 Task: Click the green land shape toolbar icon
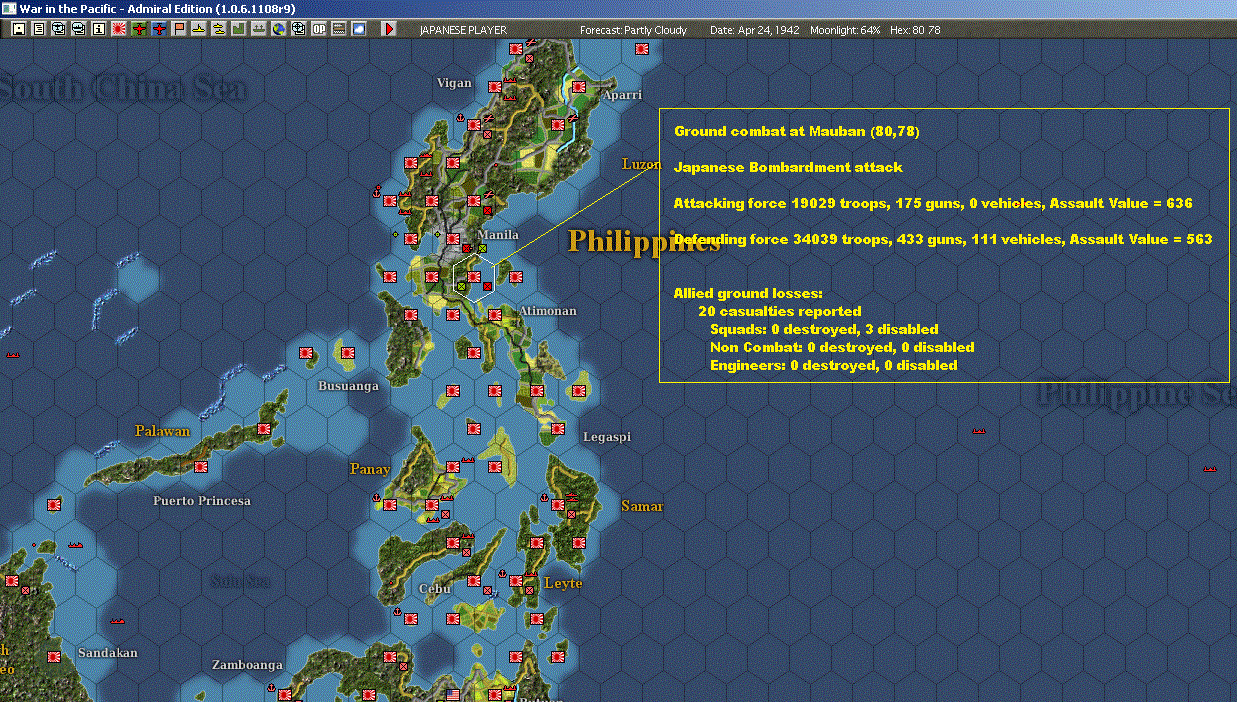(x=238, y=29)
